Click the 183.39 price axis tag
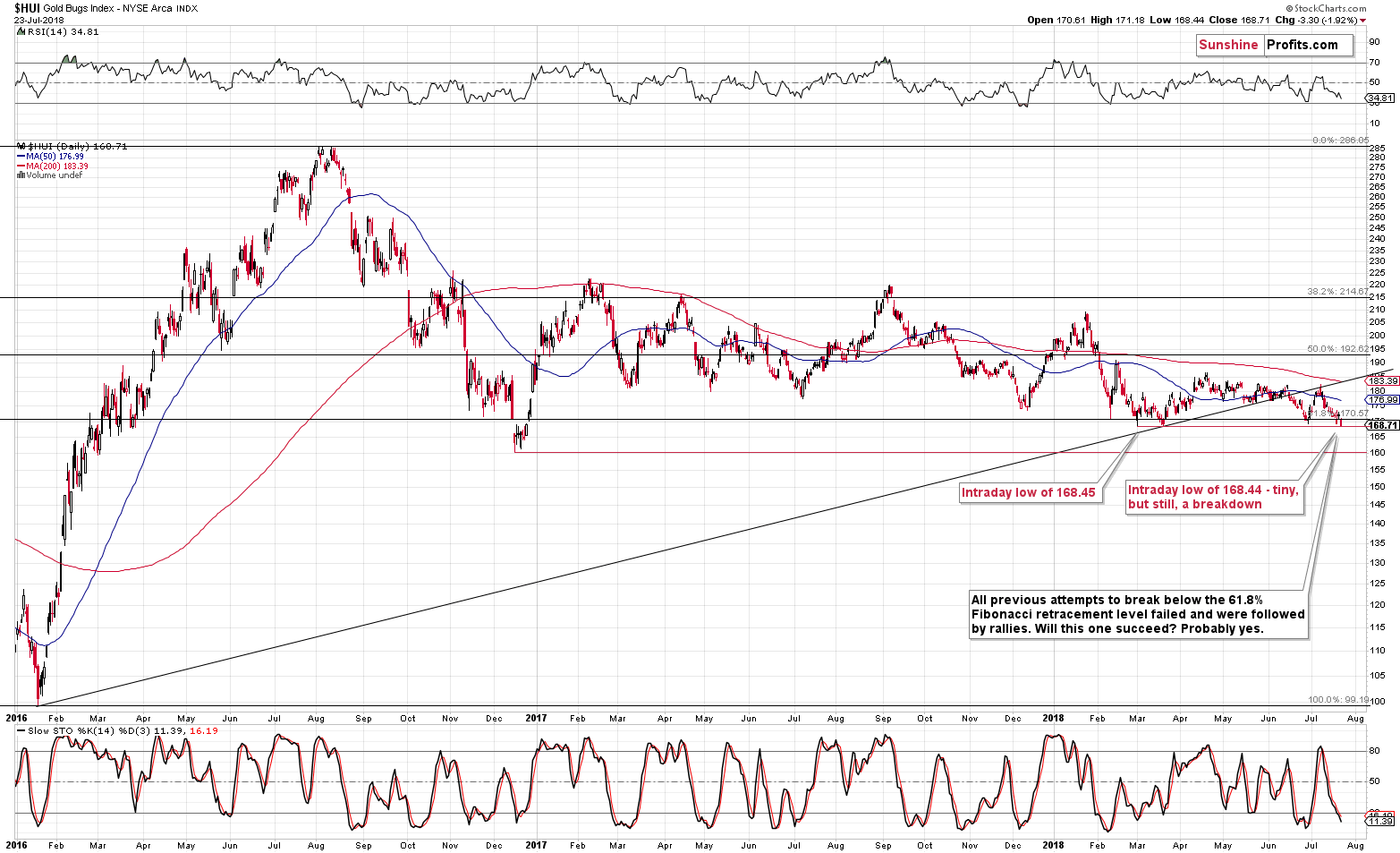The height and width of the screenshot is (853, 1400). coord(1383,380)
